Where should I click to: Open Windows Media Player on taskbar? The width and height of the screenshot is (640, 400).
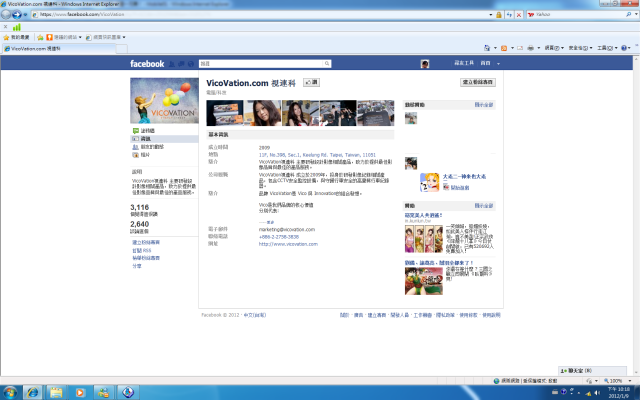pos(80,393)
